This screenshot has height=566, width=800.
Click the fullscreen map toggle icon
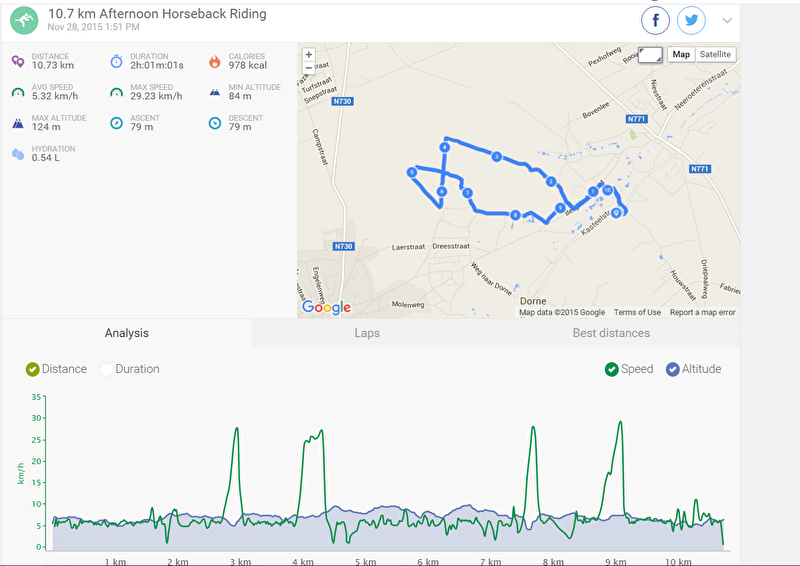coord(650,55)
